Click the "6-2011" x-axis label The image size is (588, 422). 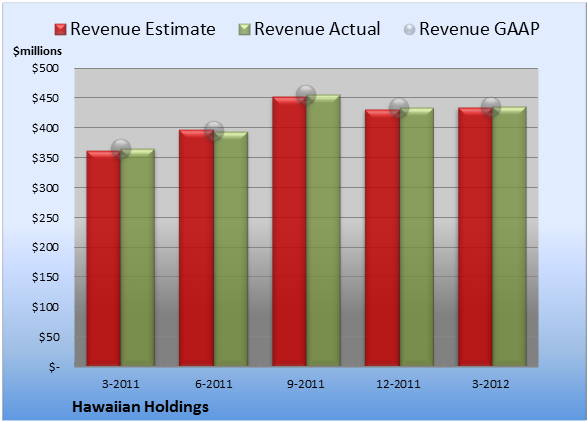(214, 384)
